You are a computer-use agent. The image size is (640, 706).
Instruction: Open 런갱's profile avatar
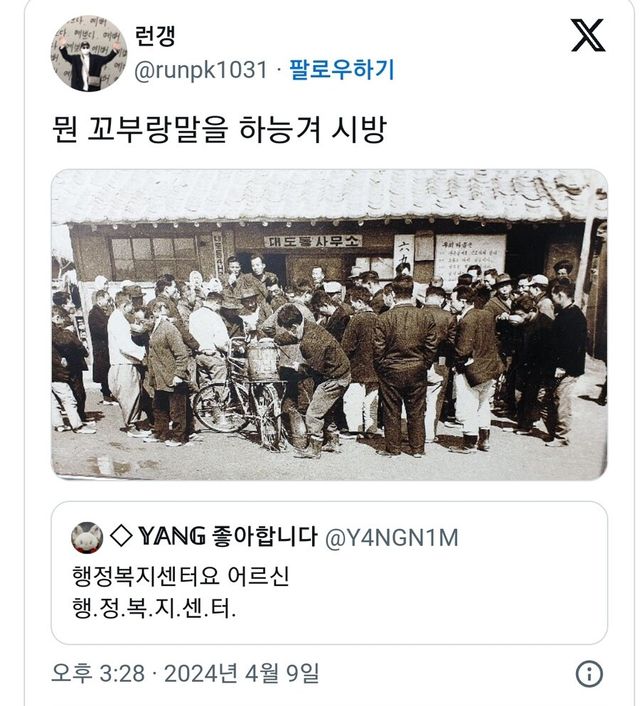tap(89, 54)
